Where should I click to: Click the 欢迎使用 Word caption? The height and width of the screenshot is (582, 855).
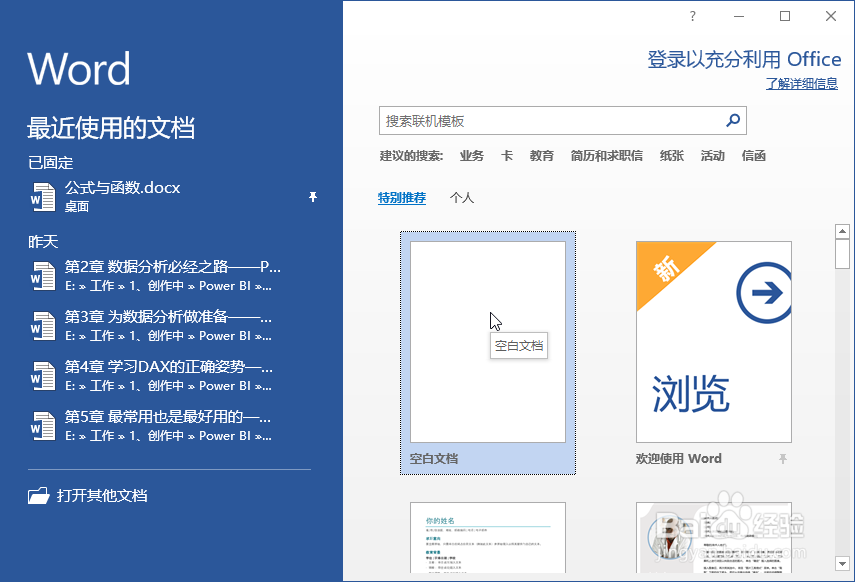[678, 459]
